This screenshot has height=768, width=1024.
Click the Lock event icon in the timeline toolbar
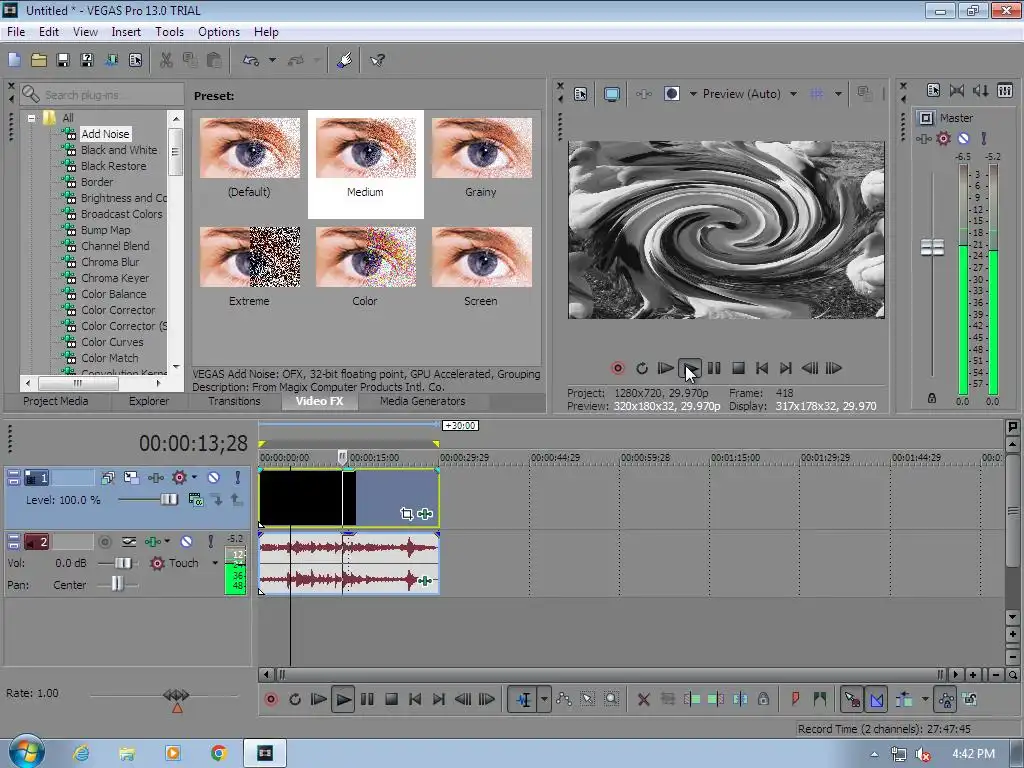[763, 699]
